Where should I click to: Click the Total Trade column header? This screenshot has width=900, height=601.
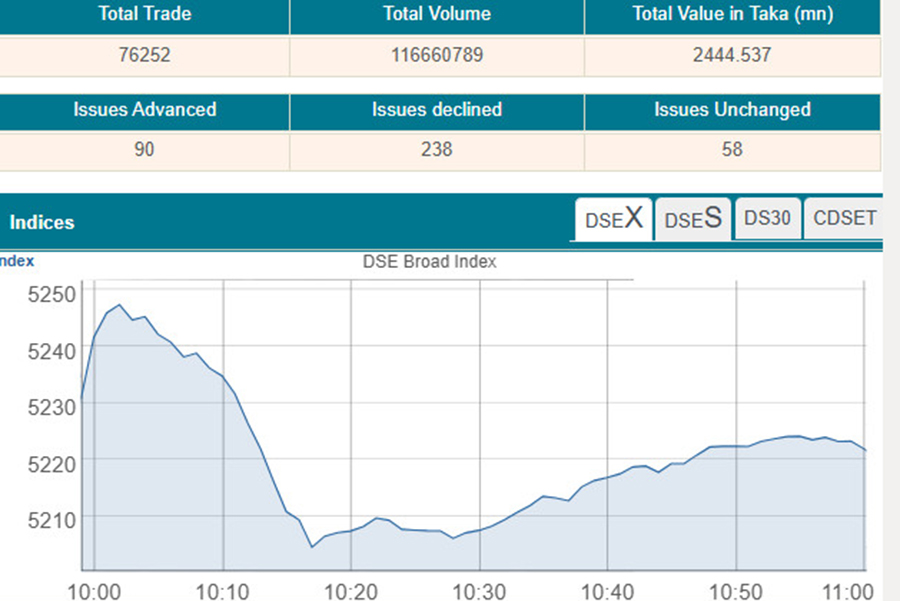[x=144, y=14]
